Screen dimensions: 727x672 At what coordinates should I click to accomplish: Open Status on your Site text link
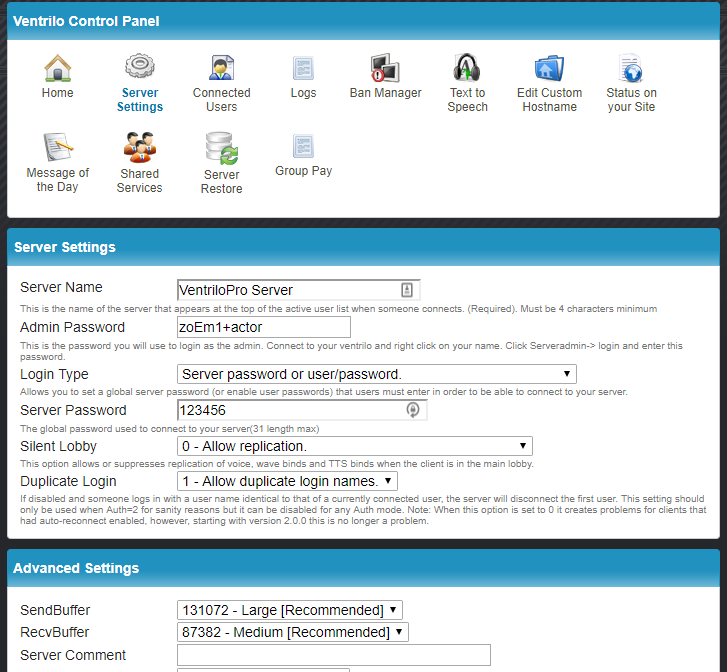tap(631, 100)
